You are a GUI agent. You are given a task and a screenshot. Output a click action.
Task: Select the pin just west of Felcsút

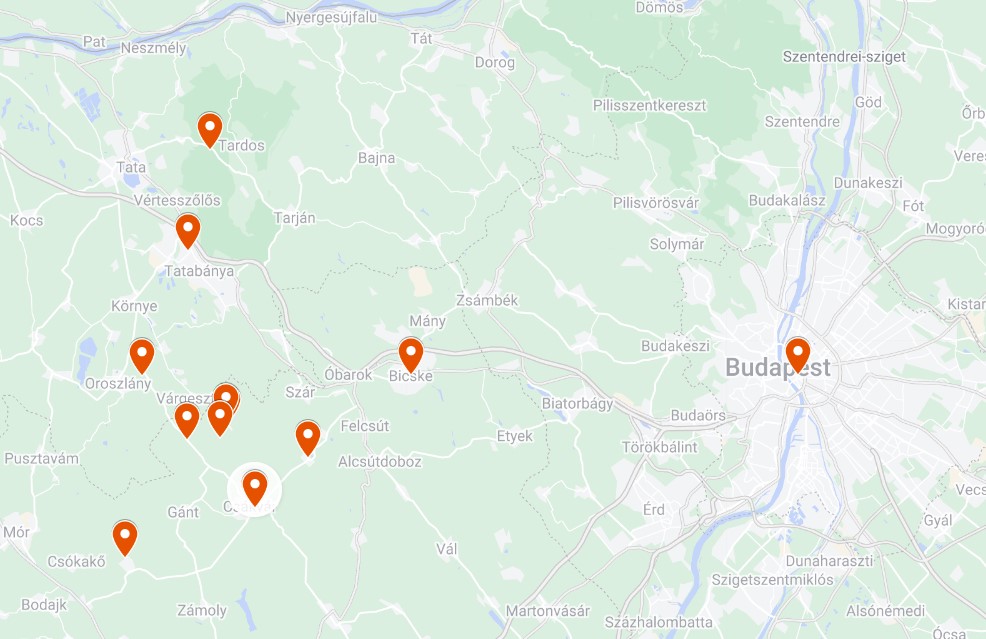[308, 437]
